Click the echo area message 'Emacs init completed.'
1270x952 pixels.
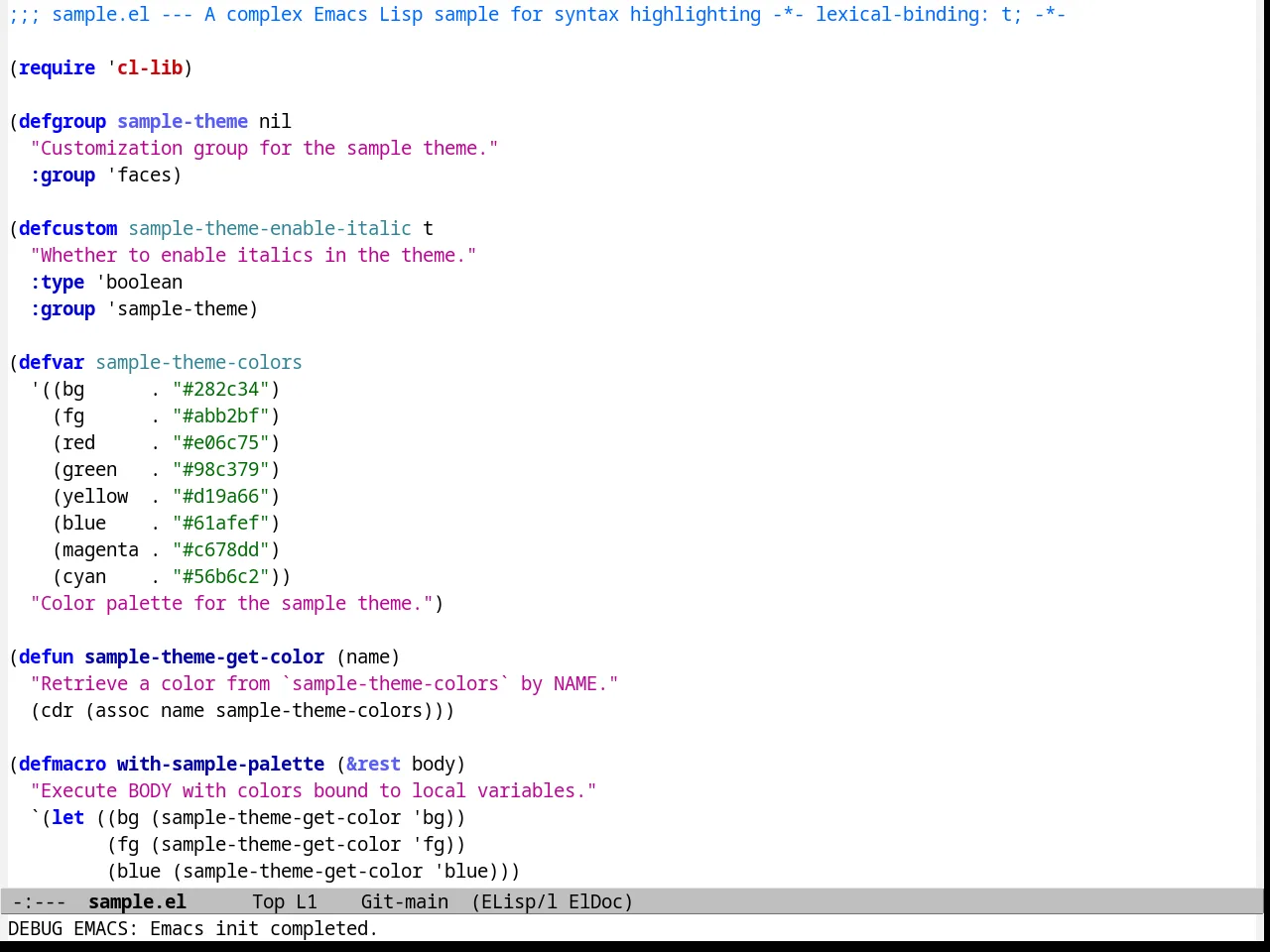264,928
